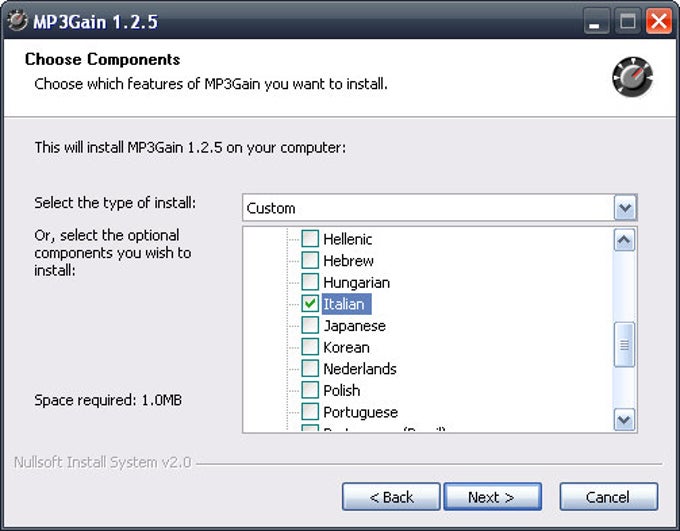Close the MP3Gain installer window
680x531 pixels.
(x=659, y=21)
